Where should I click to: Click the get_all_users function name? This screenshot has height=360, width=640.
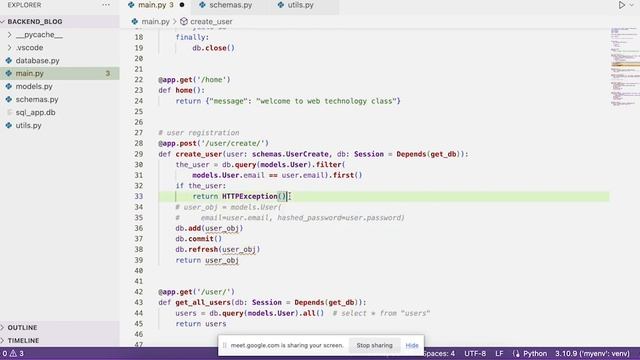pyautogui.click(x=203, y=302)
